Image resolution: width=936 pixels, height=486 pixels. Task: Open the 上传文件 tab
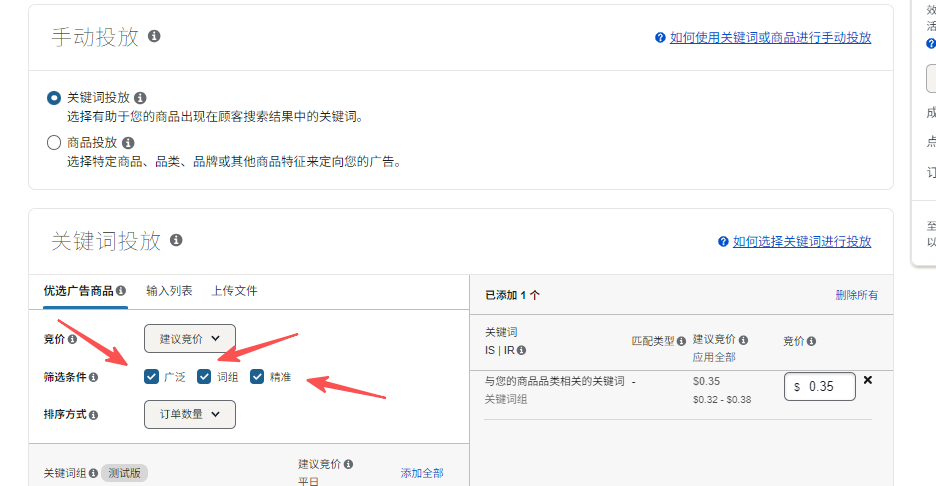coord(234,291)
